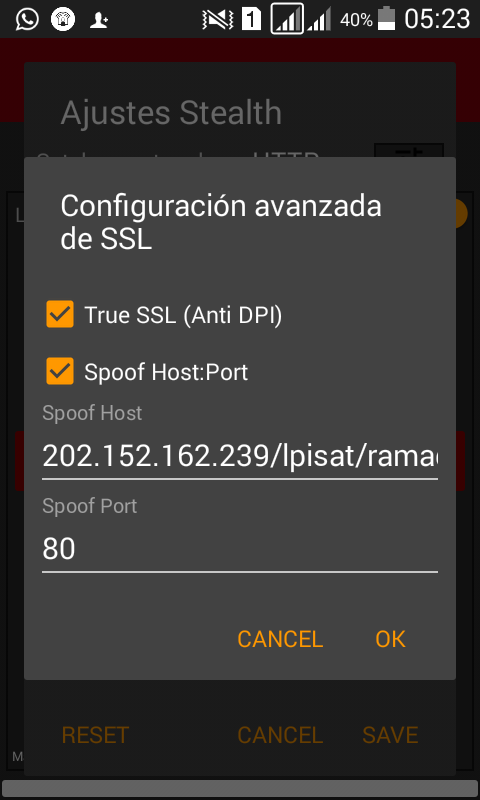Uncheck the True SSL (Anti DPI) checkbox

(x=60, y=314)
